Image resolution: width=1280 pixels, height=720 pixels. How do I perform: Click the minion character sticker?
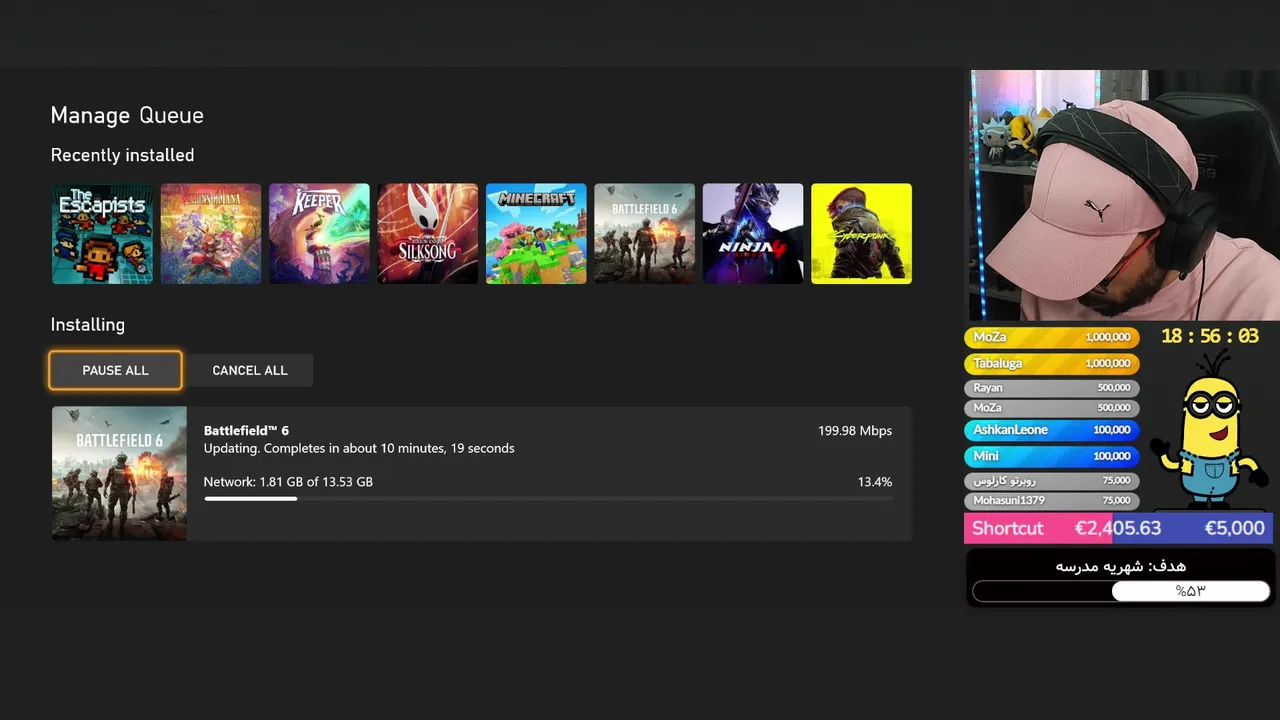tap(1208, 430)
